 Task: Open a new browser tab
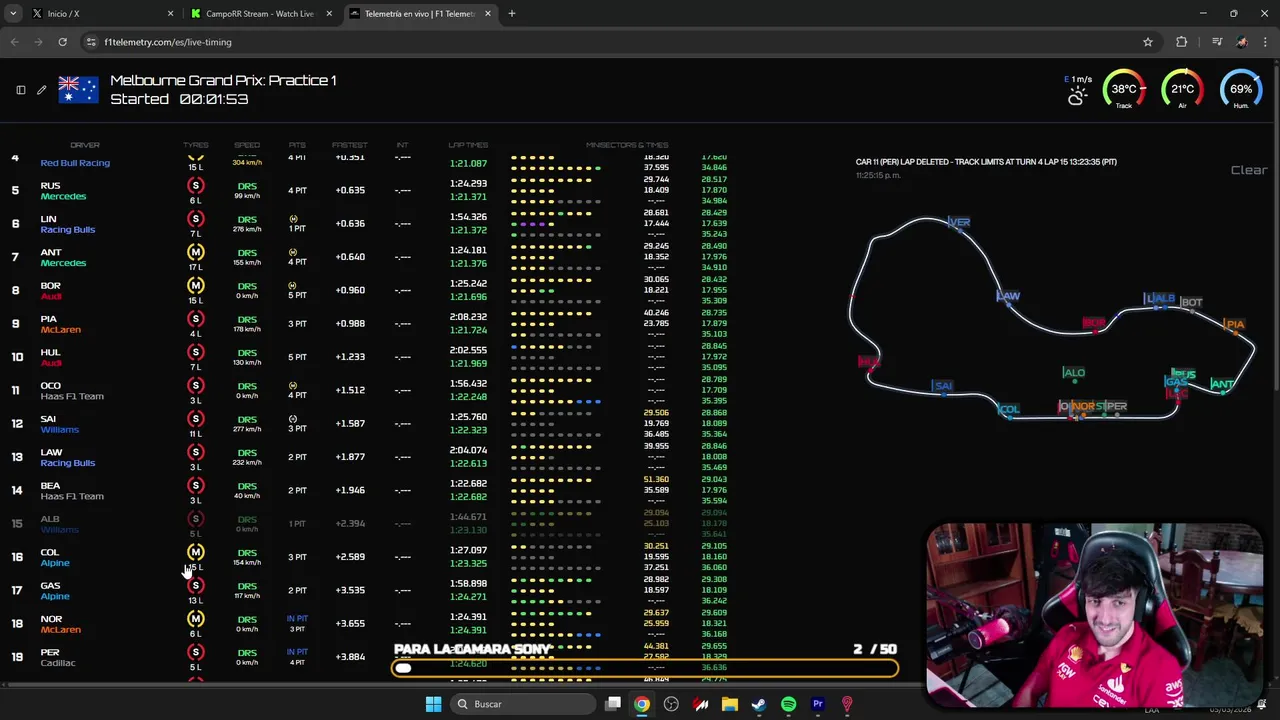pyautogui.click(x=511, y=13)
